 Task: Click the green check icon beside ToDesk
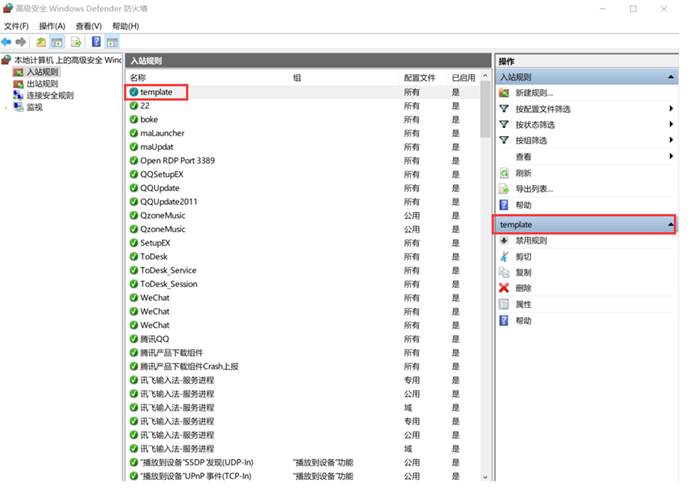click(x=134, y=256)
